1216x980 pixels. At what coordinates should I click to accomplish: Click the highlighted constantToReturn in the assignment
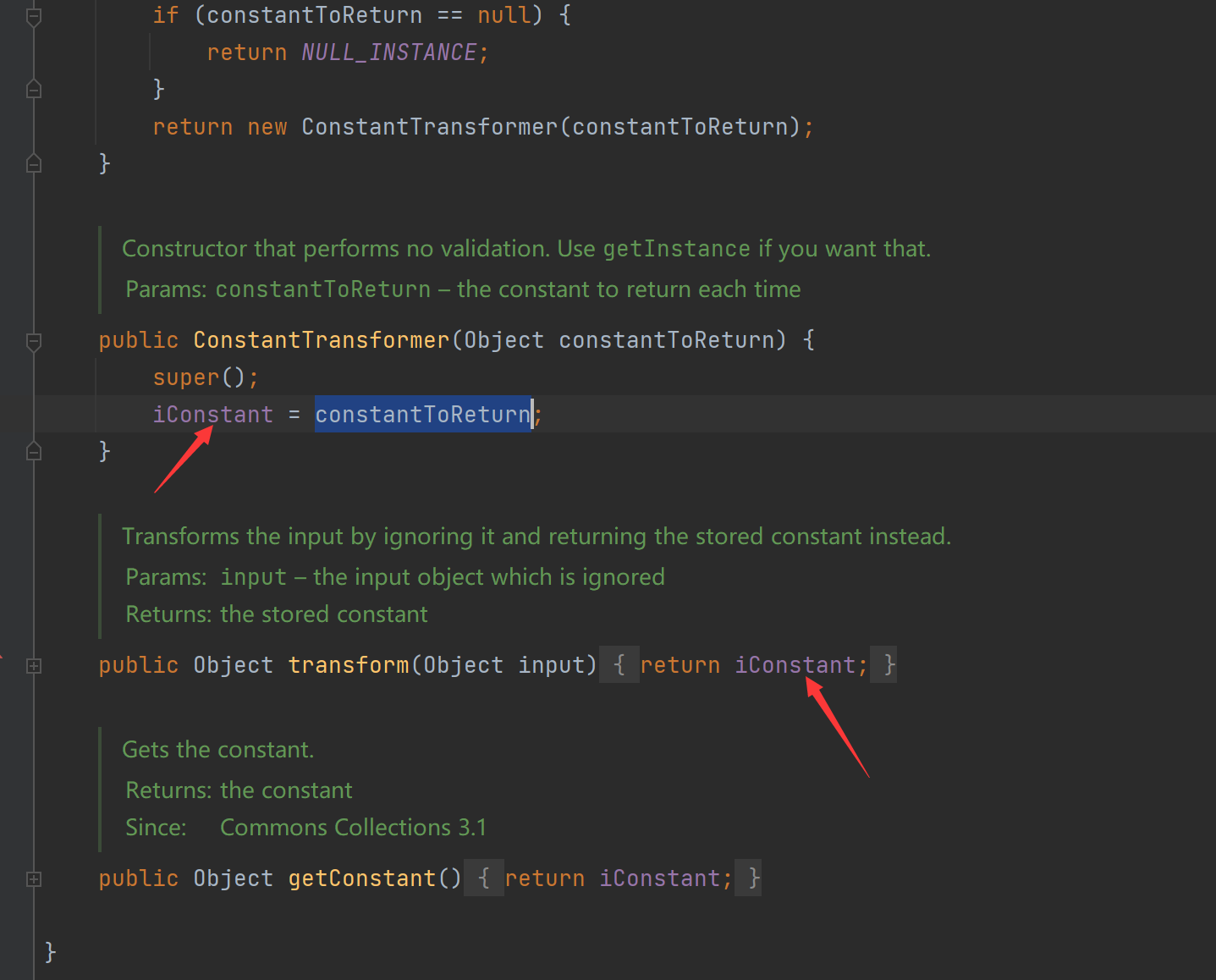click(x=422, y=415)
